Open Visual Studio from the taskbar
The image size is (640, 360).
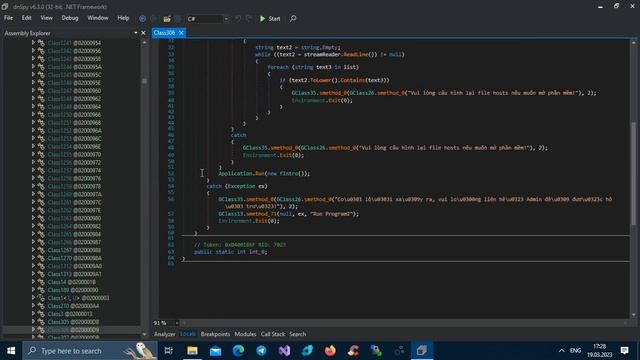tap(284, 351)
